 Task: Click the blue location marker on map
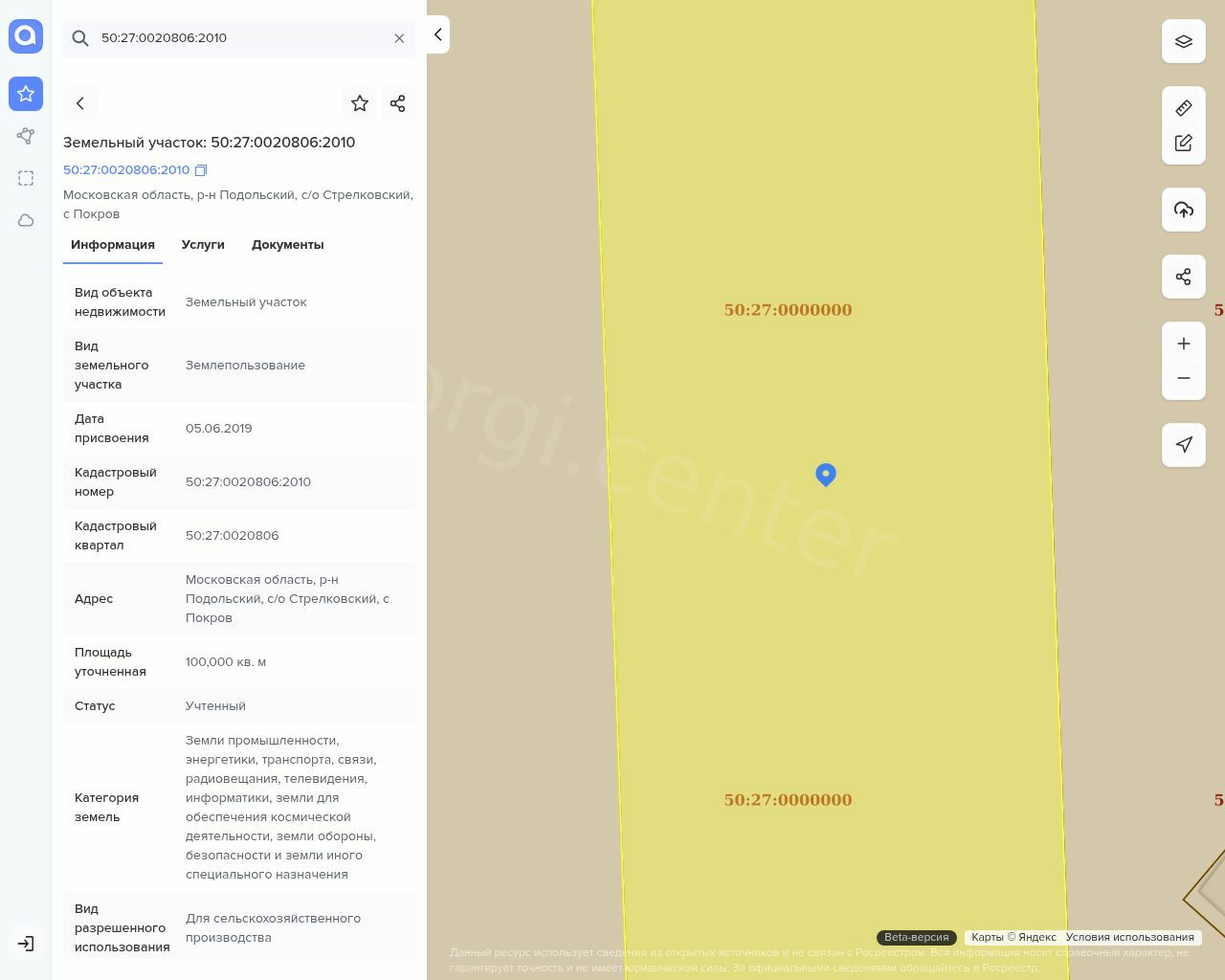tap(826, 475)
